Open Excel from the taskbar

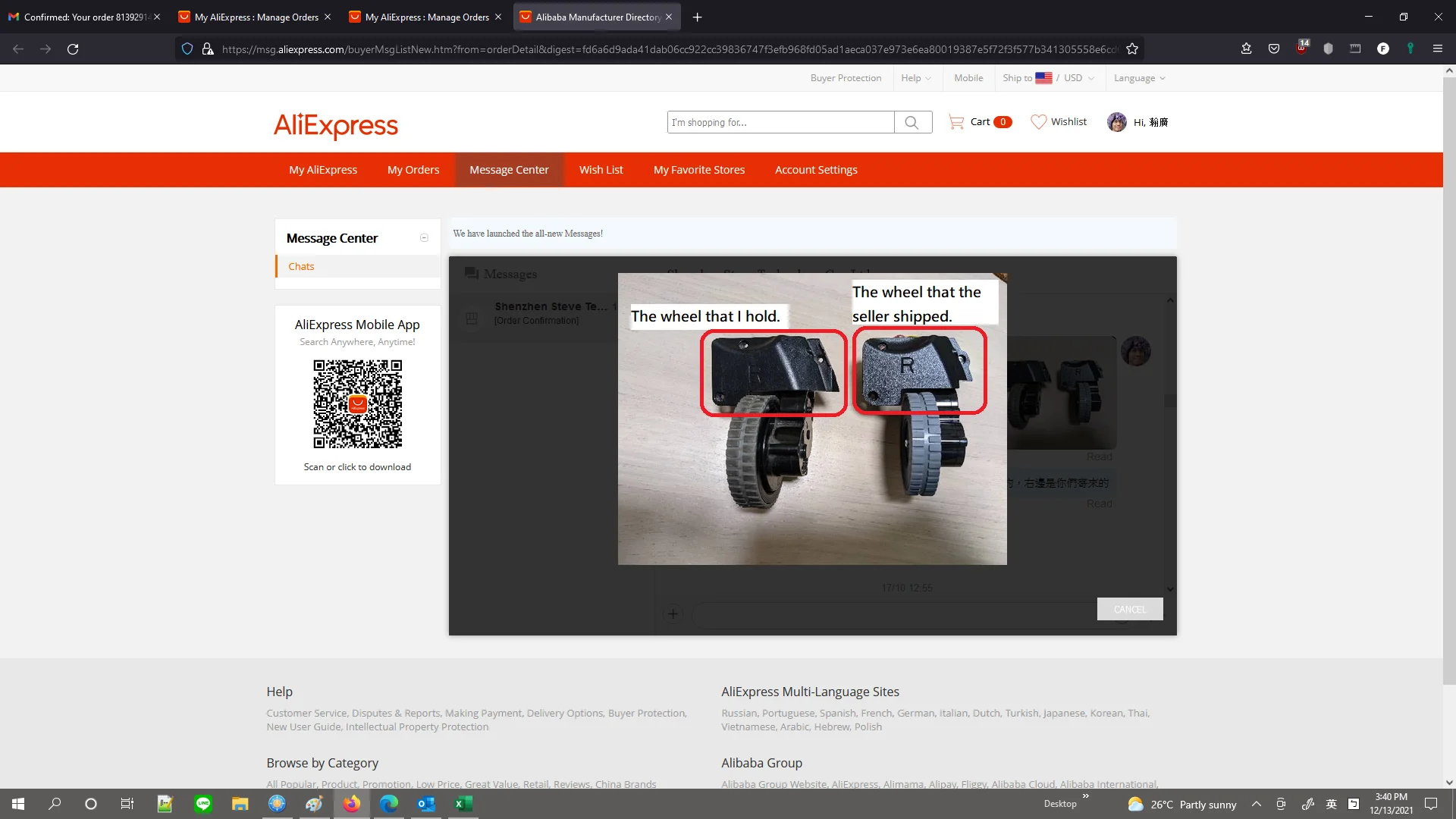click(x=463, y=804)
